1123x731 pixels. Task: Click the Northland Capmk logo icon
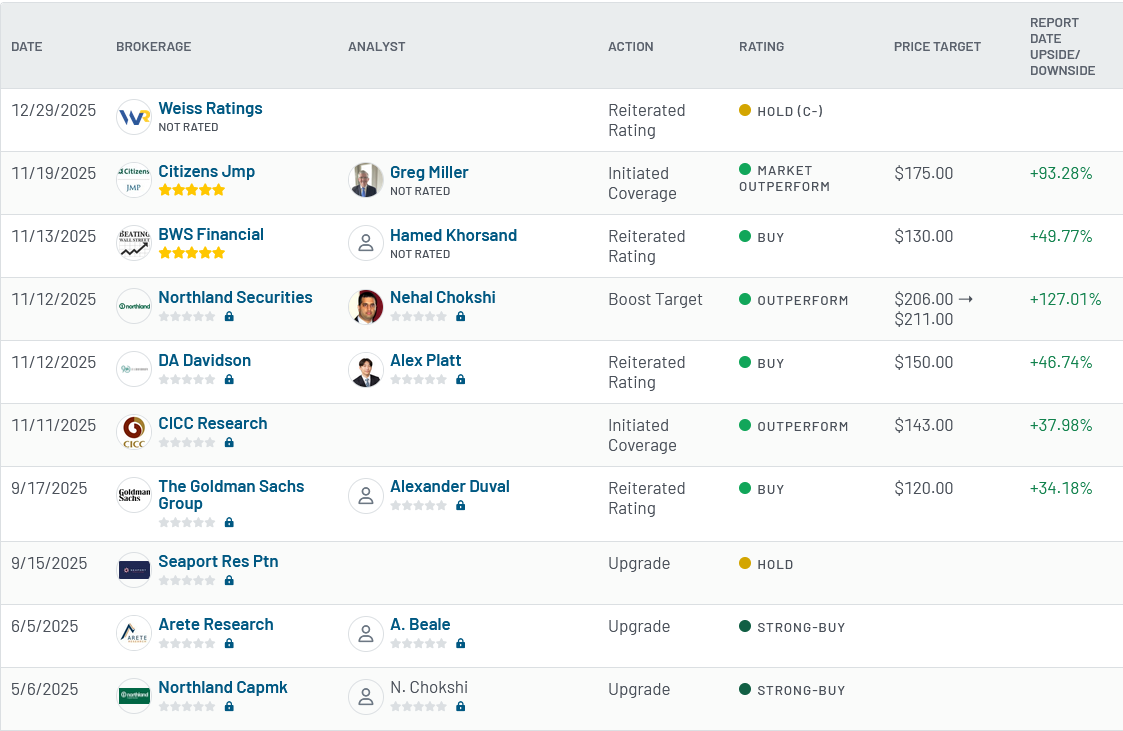pyautogui.click(x=134, y=696)
